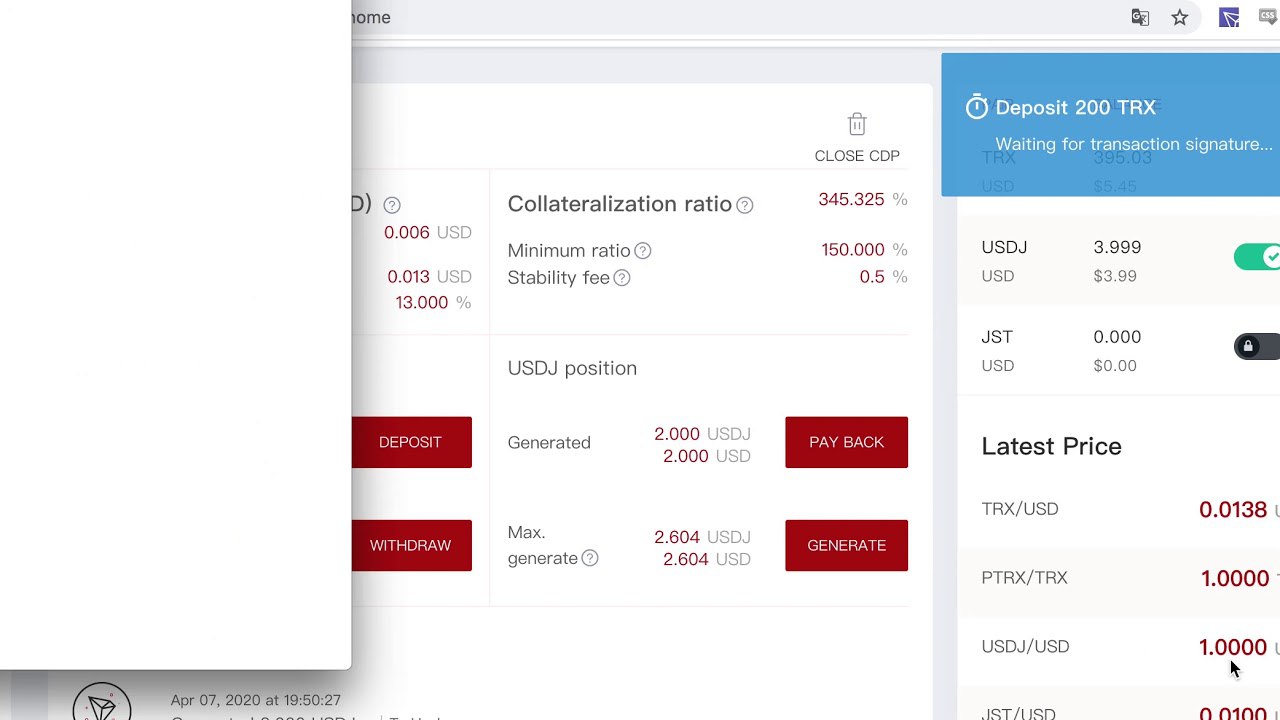Click the Deposit 200 TRX notification title

click(1076, 108)
